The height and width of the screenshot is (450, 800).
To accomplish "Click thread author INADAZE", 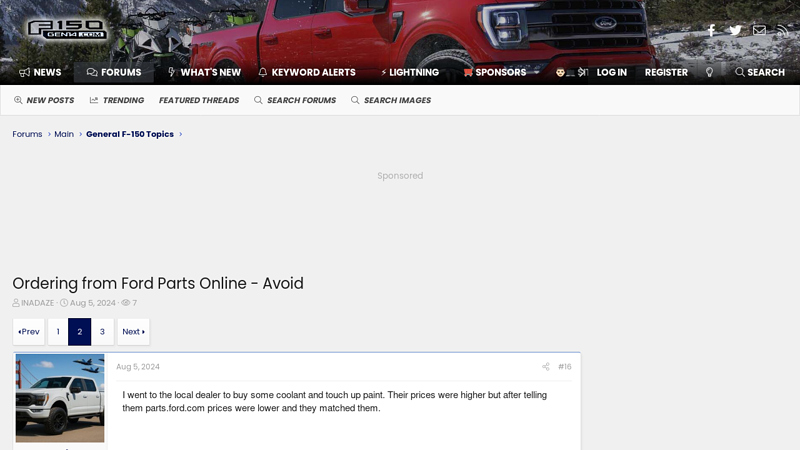I will [38, 303].
